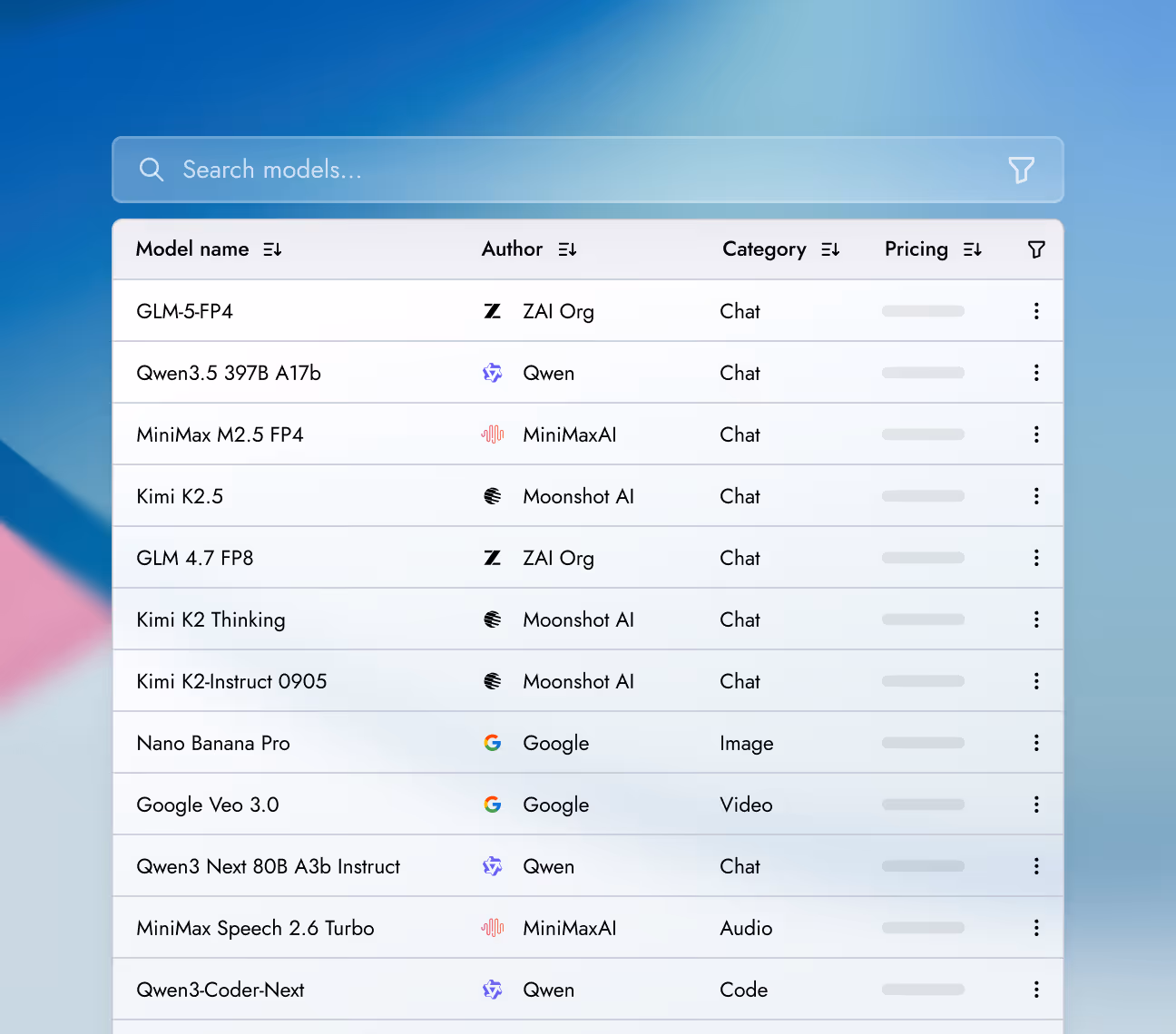Select the GLM-5-FP4 model name
The image size is (1176, 1034).
click(185, 311)
